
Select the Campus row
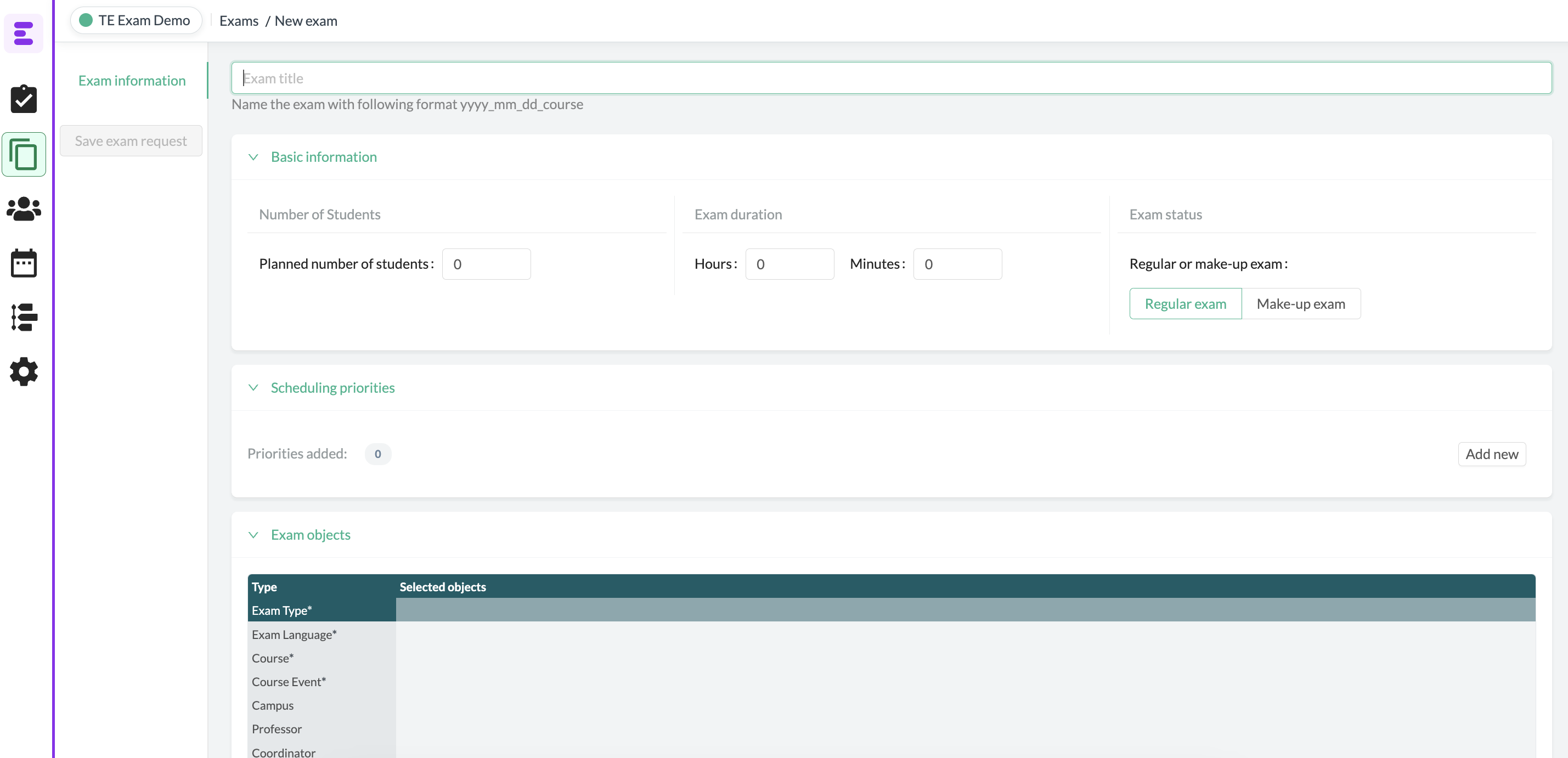[x=891, y=705]
